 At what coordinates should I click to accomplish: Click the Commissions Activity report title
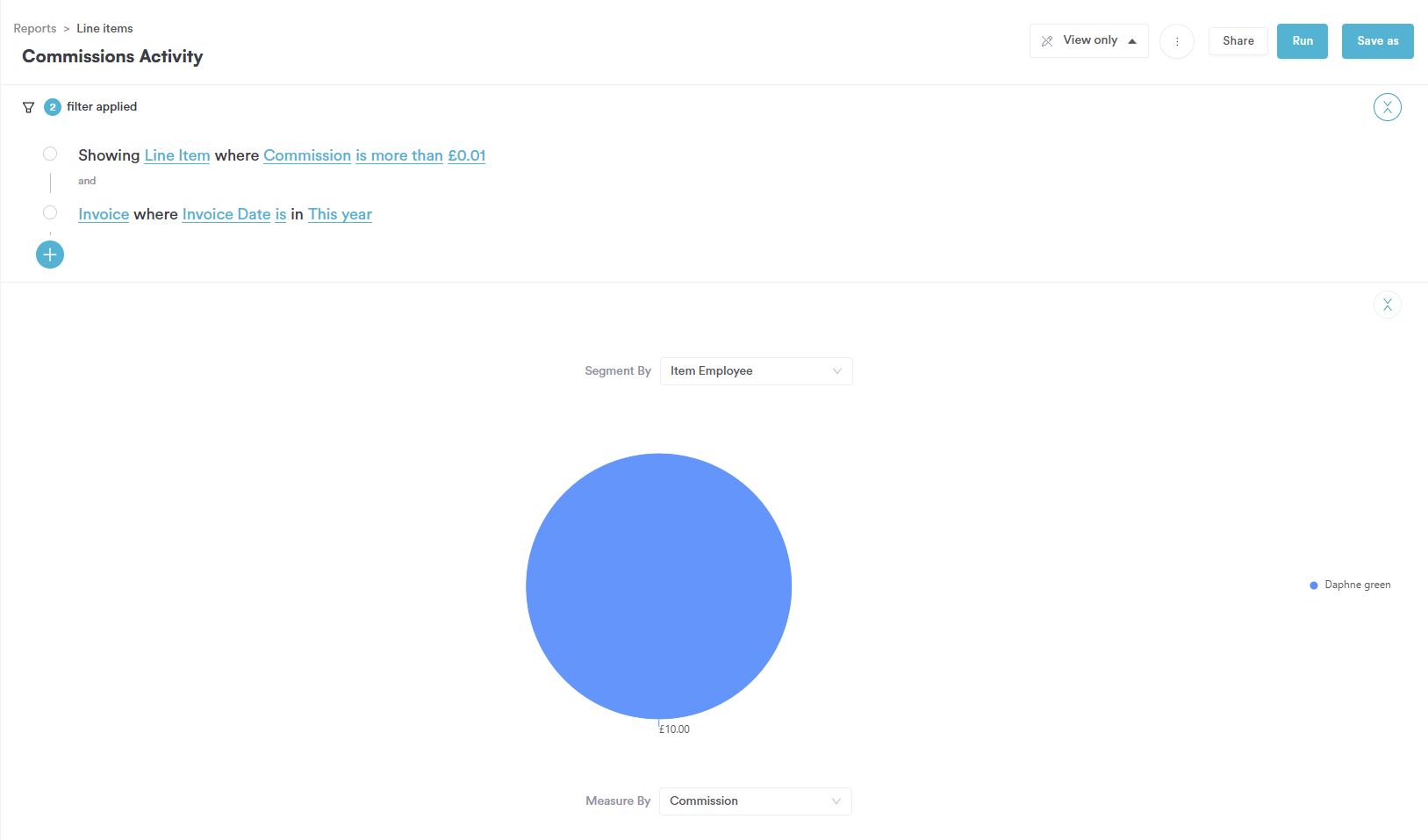point(112,56)
